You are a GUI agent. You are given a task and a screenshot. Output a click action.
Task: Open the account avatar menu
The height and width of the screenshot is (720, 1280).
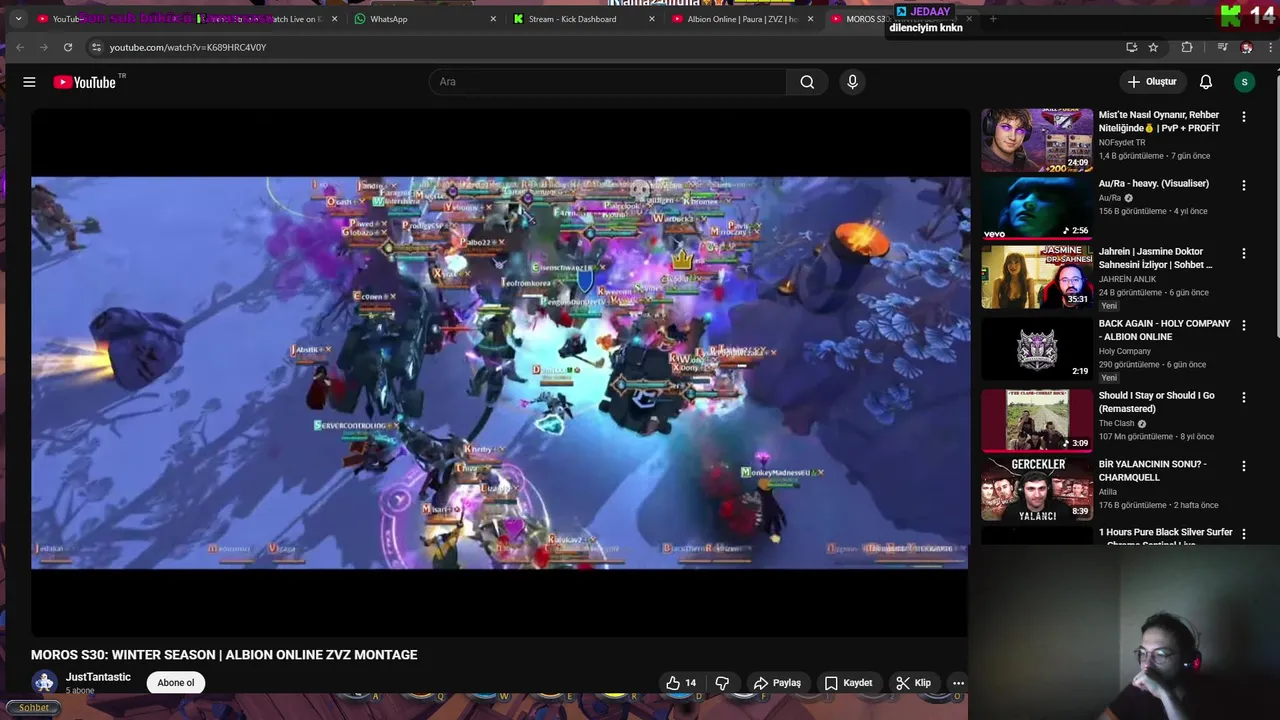[1245, 82]
